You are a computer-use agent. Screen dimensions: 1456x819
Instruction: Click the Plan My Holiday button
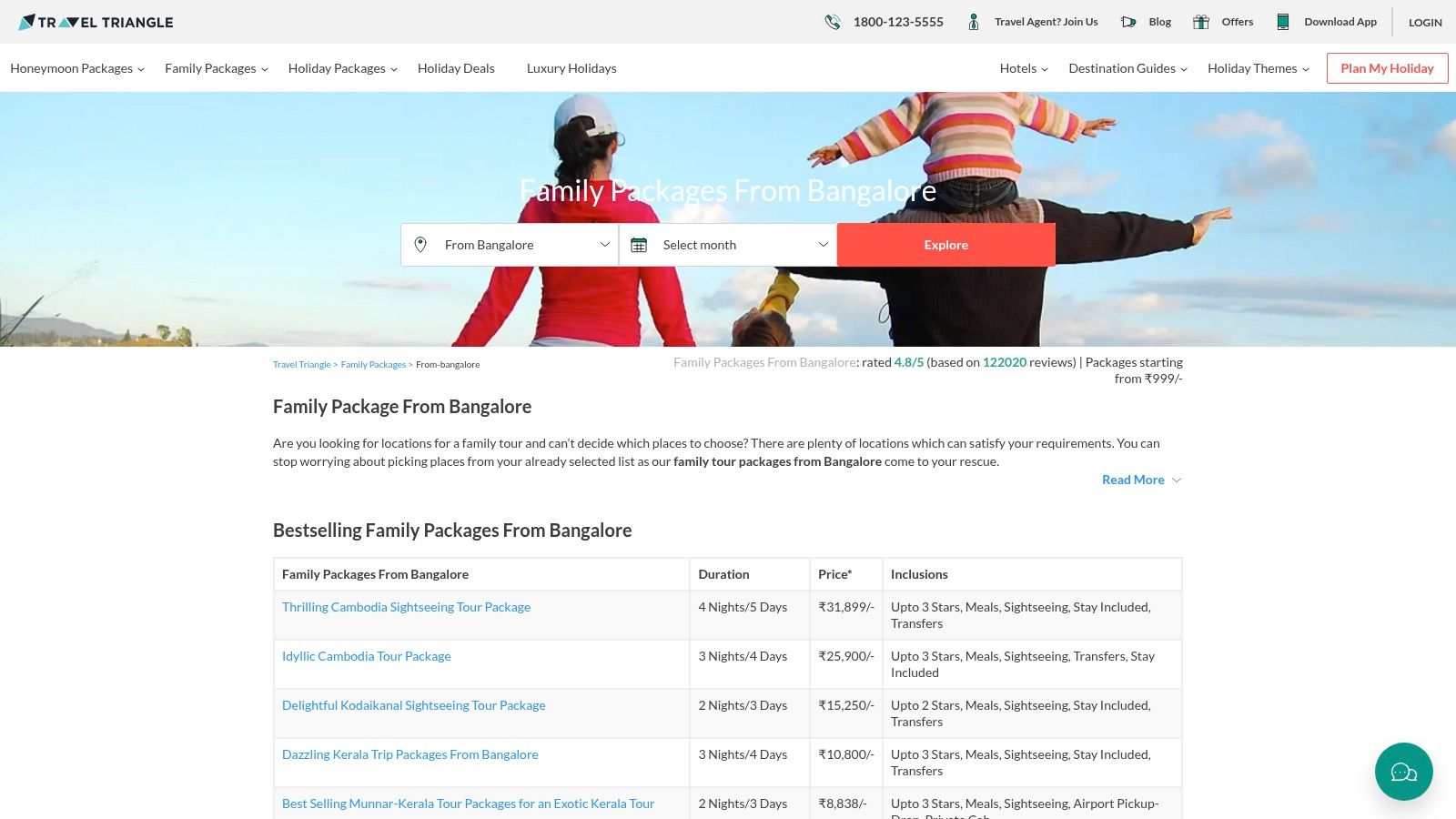point(1387,67)
